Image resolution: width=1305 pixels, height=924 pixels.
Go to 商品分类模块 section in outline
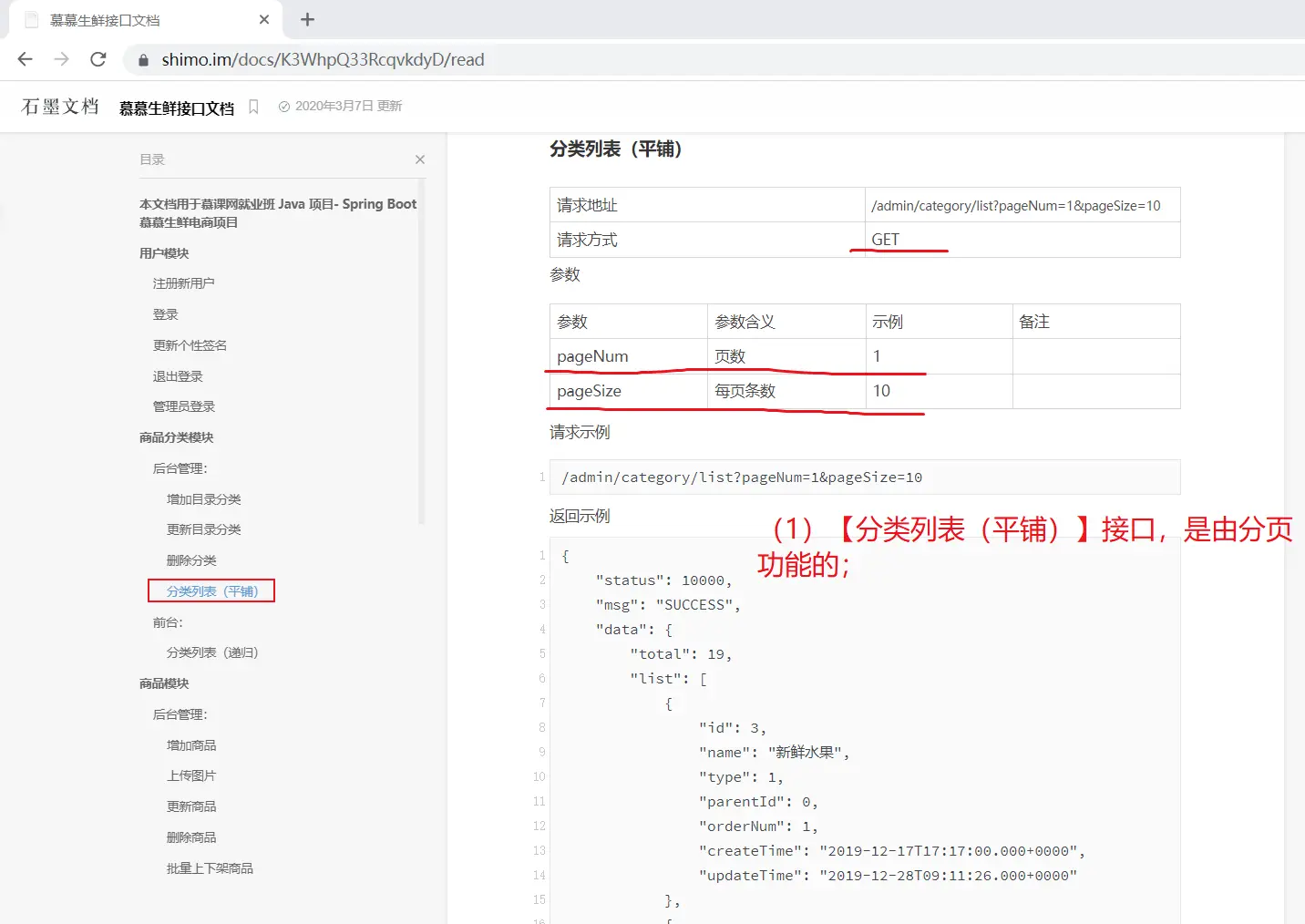point(177,437)
